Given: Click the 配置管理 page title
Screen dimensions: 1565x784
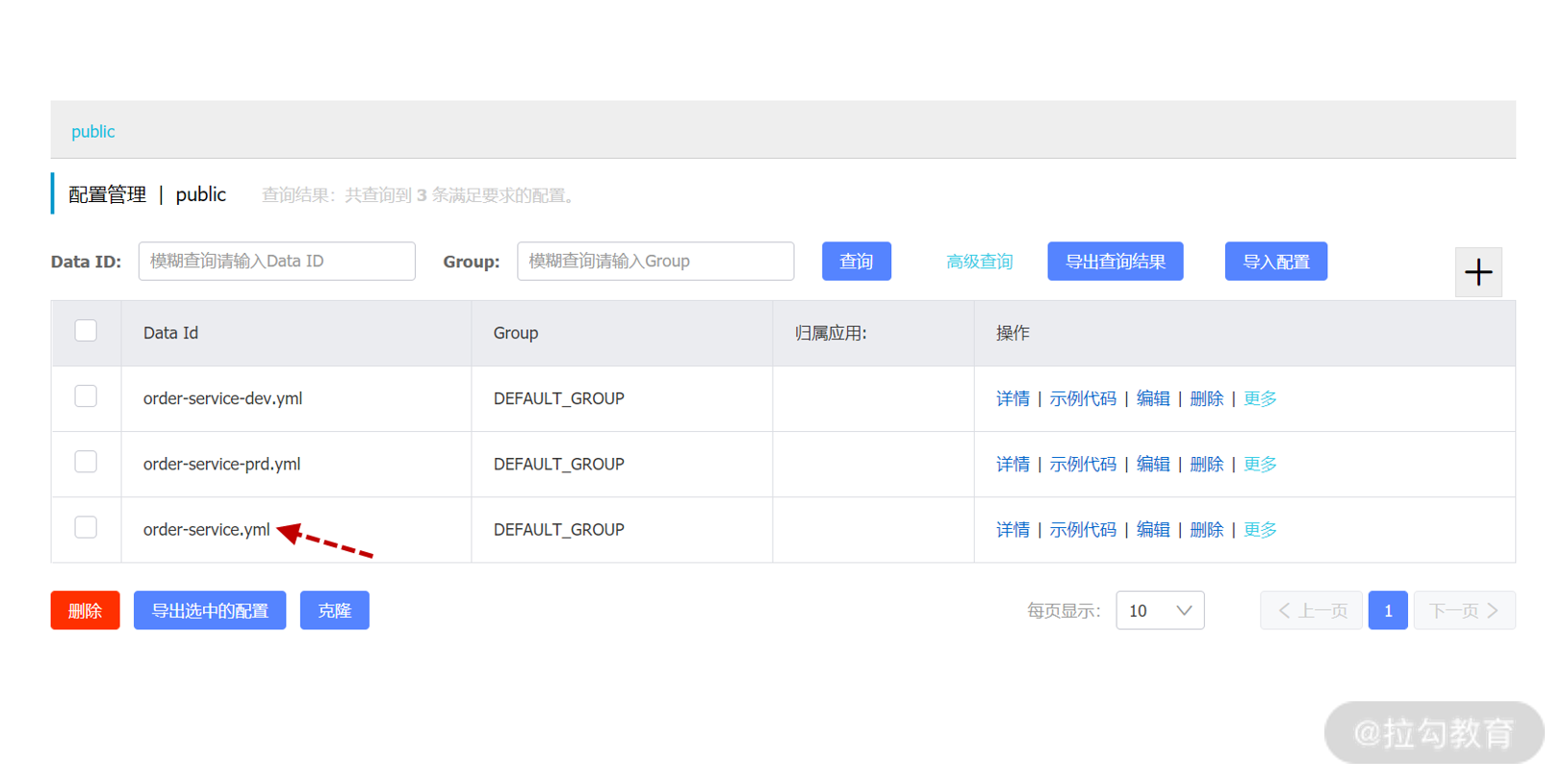Looking at the screenshot, I should click(x=107, y=194).
